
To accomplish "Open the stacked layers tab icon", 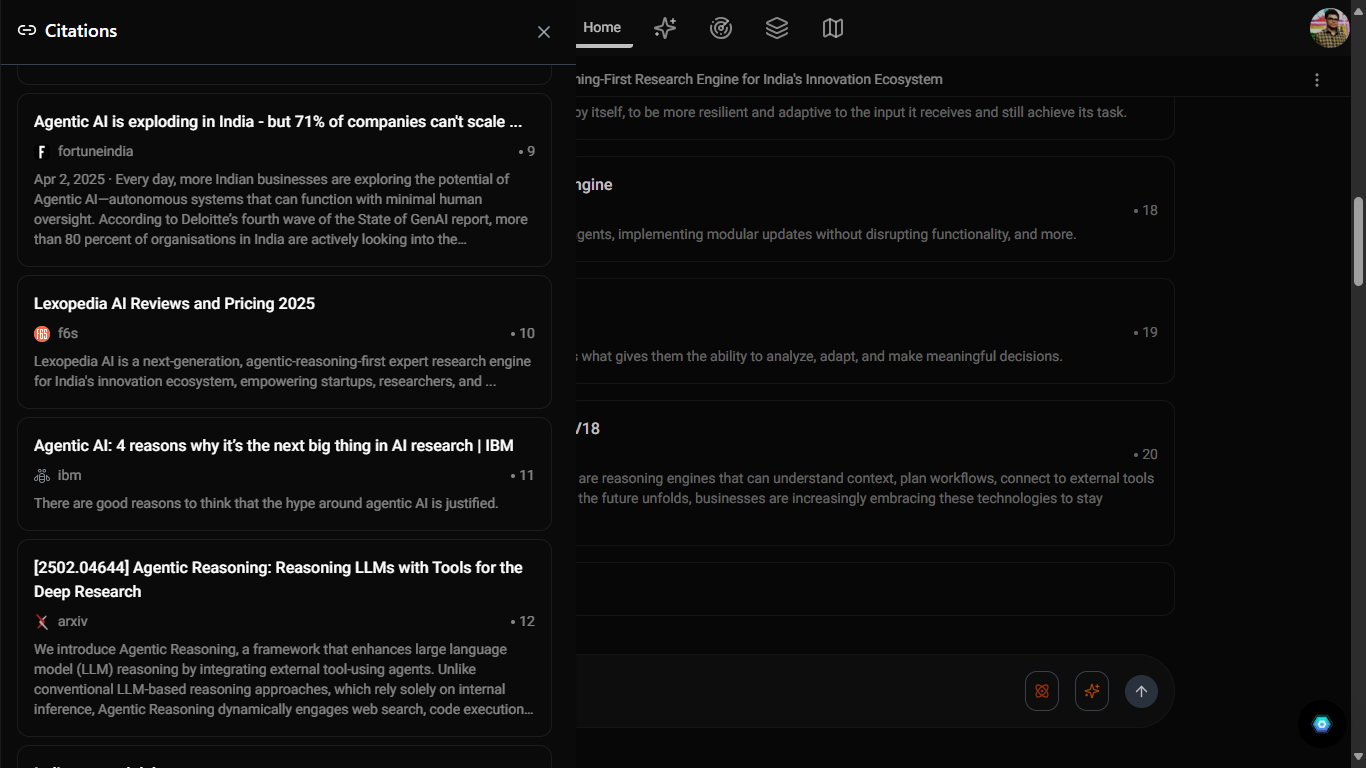I will (x=777, y=28).
